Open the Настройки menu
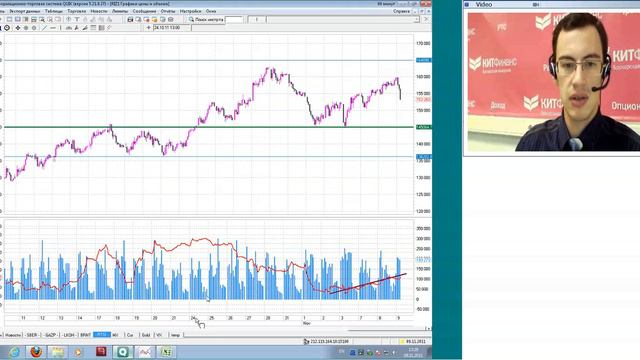640x360 pixels. click(190, 11)
